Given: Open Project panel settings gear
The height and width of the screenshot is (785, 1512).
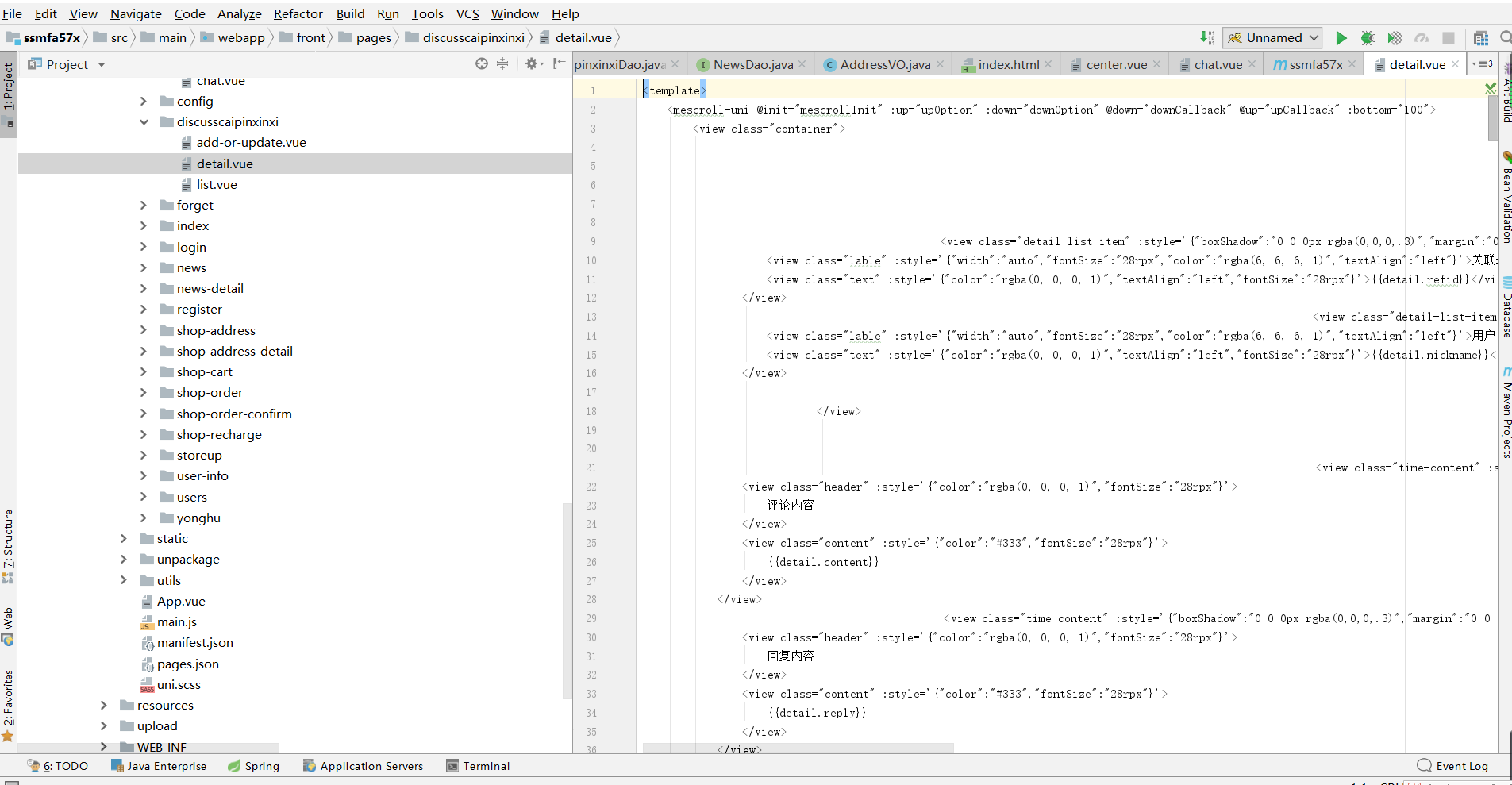Looking at the screenshot, I should click(531, 63).
